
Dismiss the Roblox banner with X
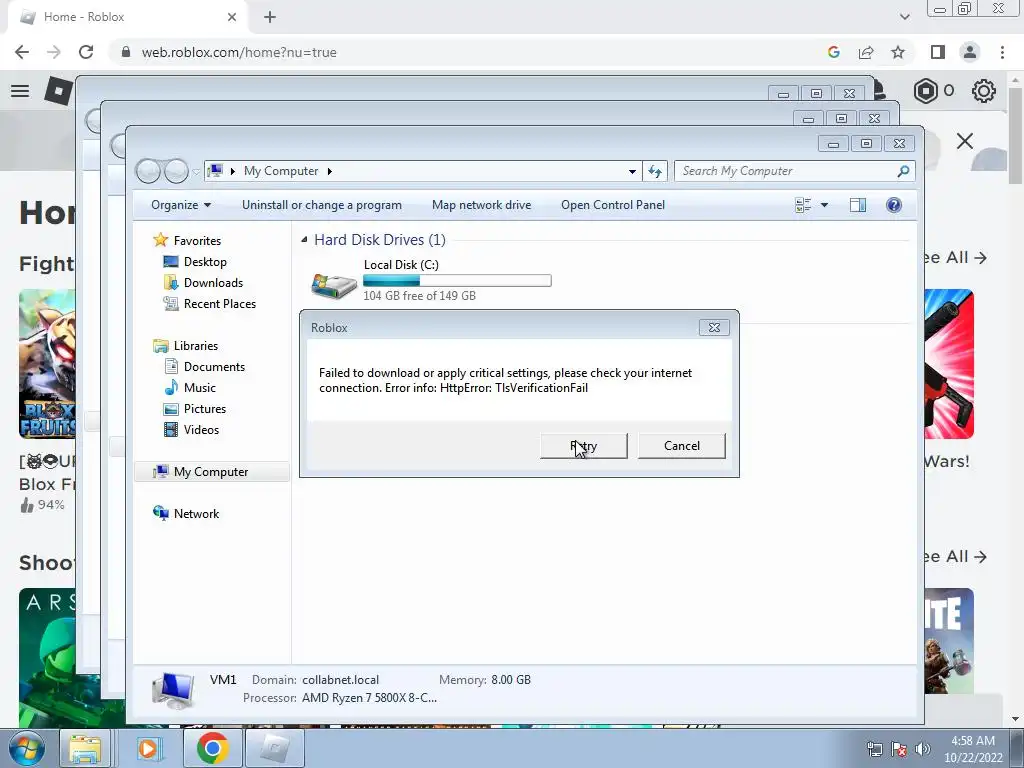(x=965, y=141)
